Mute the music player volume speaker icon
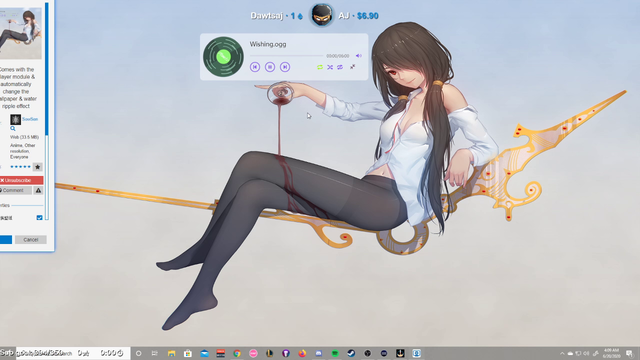Image resolution: width=640 pixels, height=360 pixels. [358, 56]
